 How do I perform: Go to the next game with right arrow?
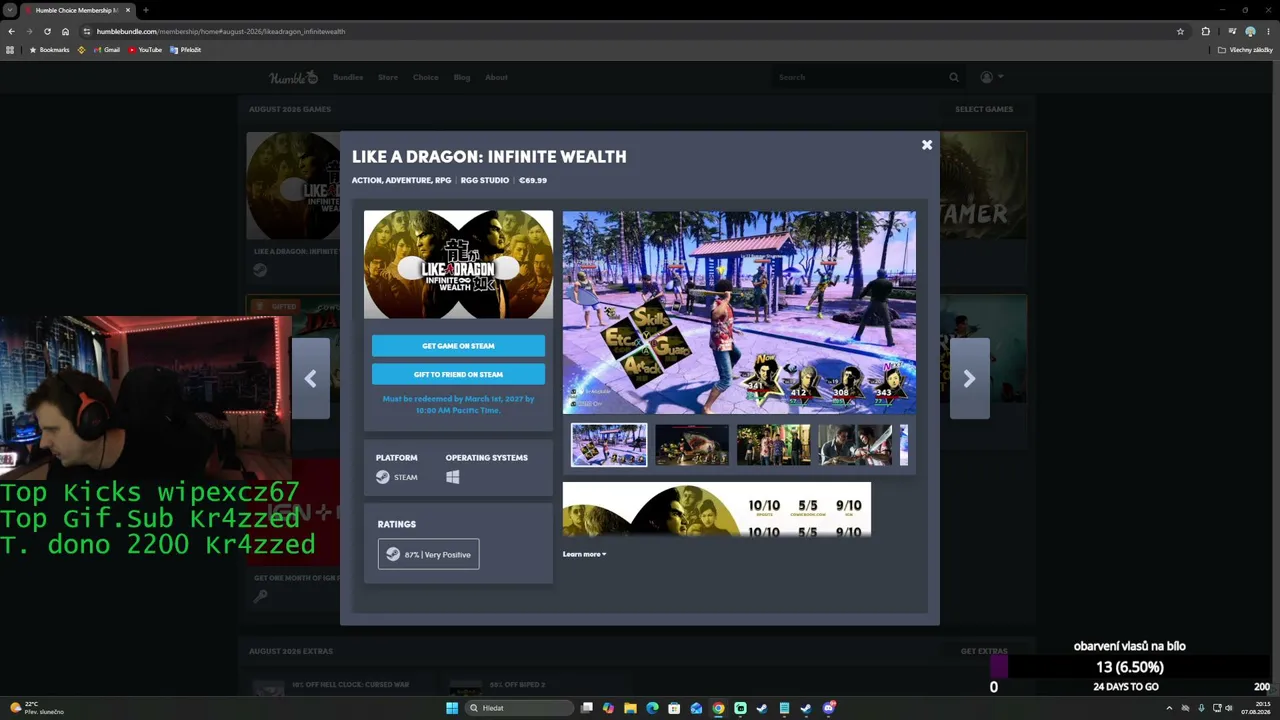pos(969,378)
